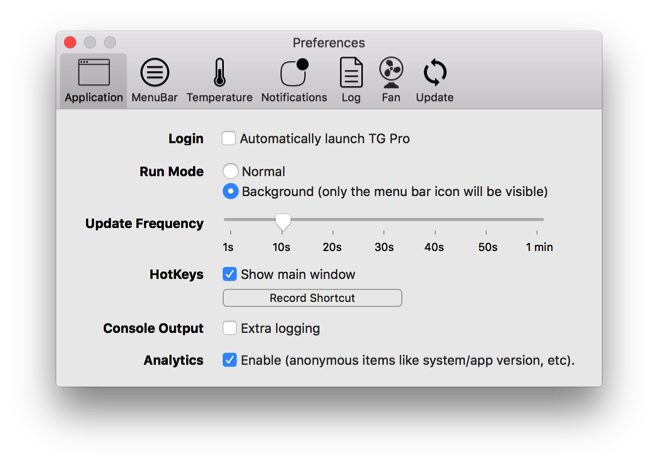
Task: Open the MenuBar preferences pane icon
Action: (x=154, y=72)
